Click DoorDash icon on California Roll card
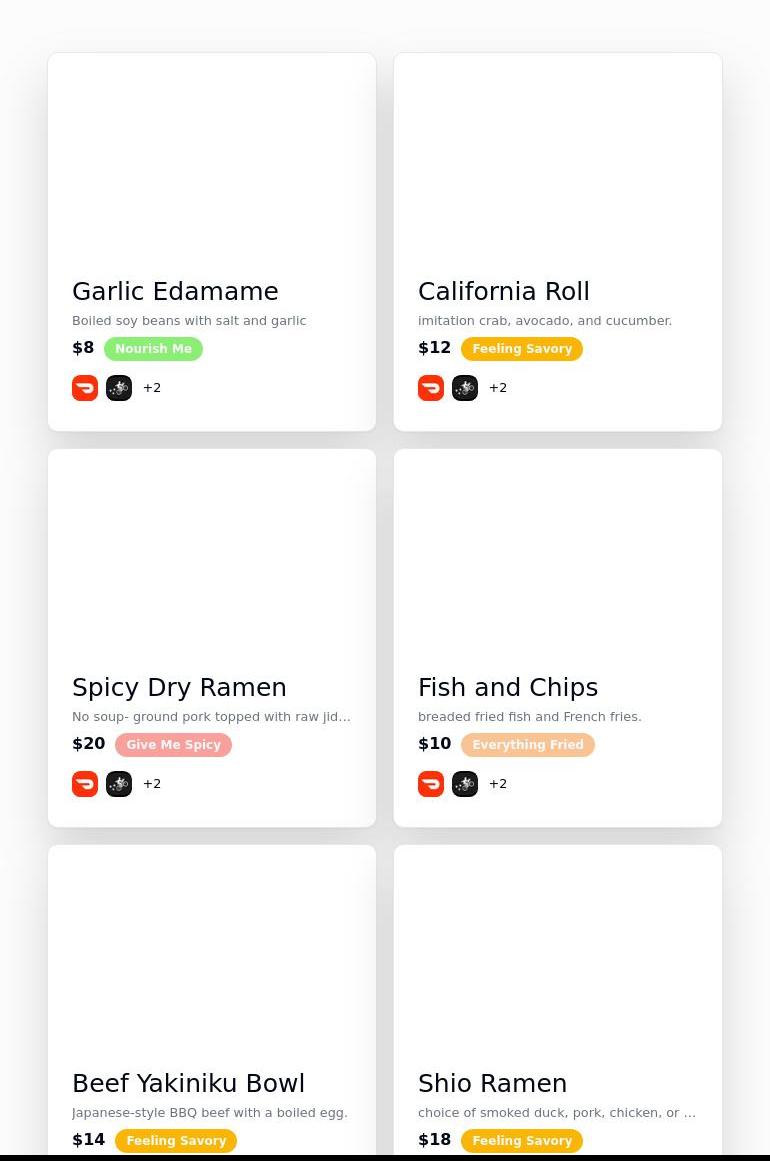 click(x=431, y=388)
